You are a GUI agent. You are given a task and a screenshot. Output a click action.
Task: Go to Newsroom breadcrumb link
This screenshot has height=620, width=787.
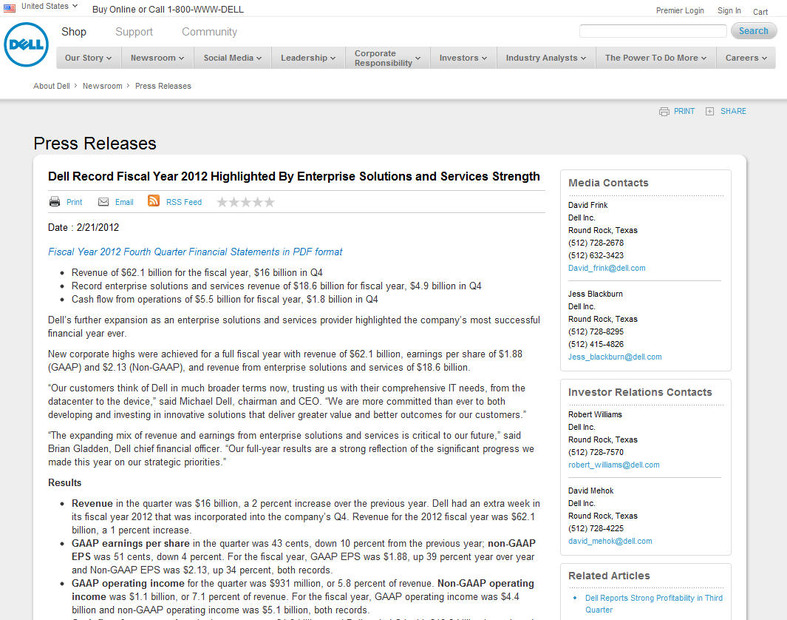click(x=102, y=86)
